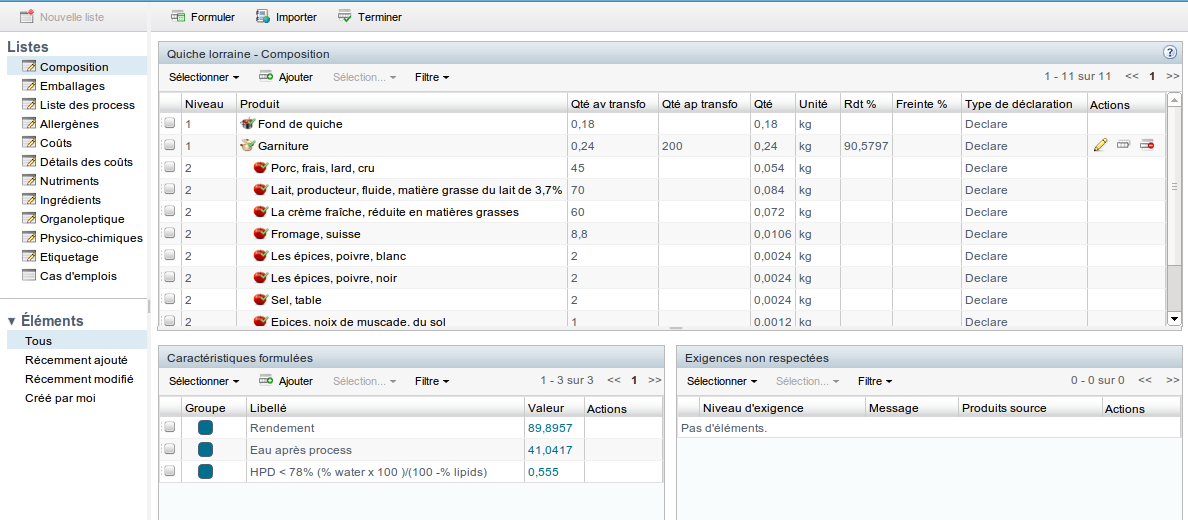Click the Récemment modifié filter link
This screenshot has height=520, width=1188.
[79, 379]
